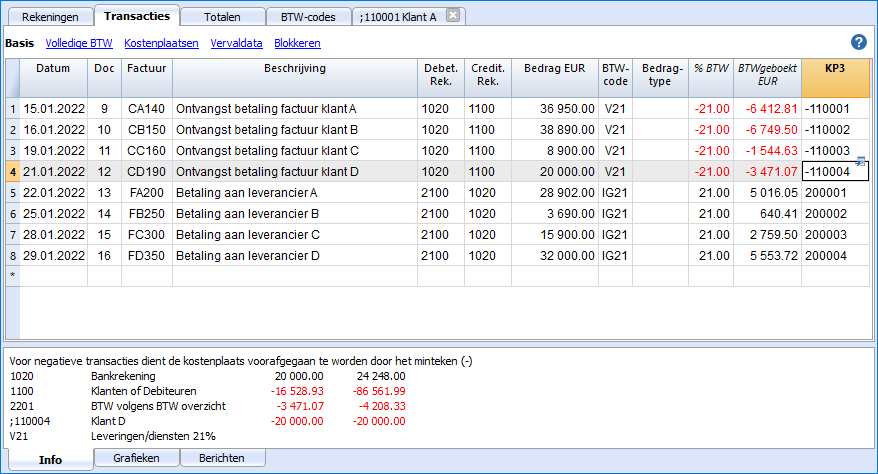
Task: Click date cell 25.01.2022
Action: coord(53,214)
